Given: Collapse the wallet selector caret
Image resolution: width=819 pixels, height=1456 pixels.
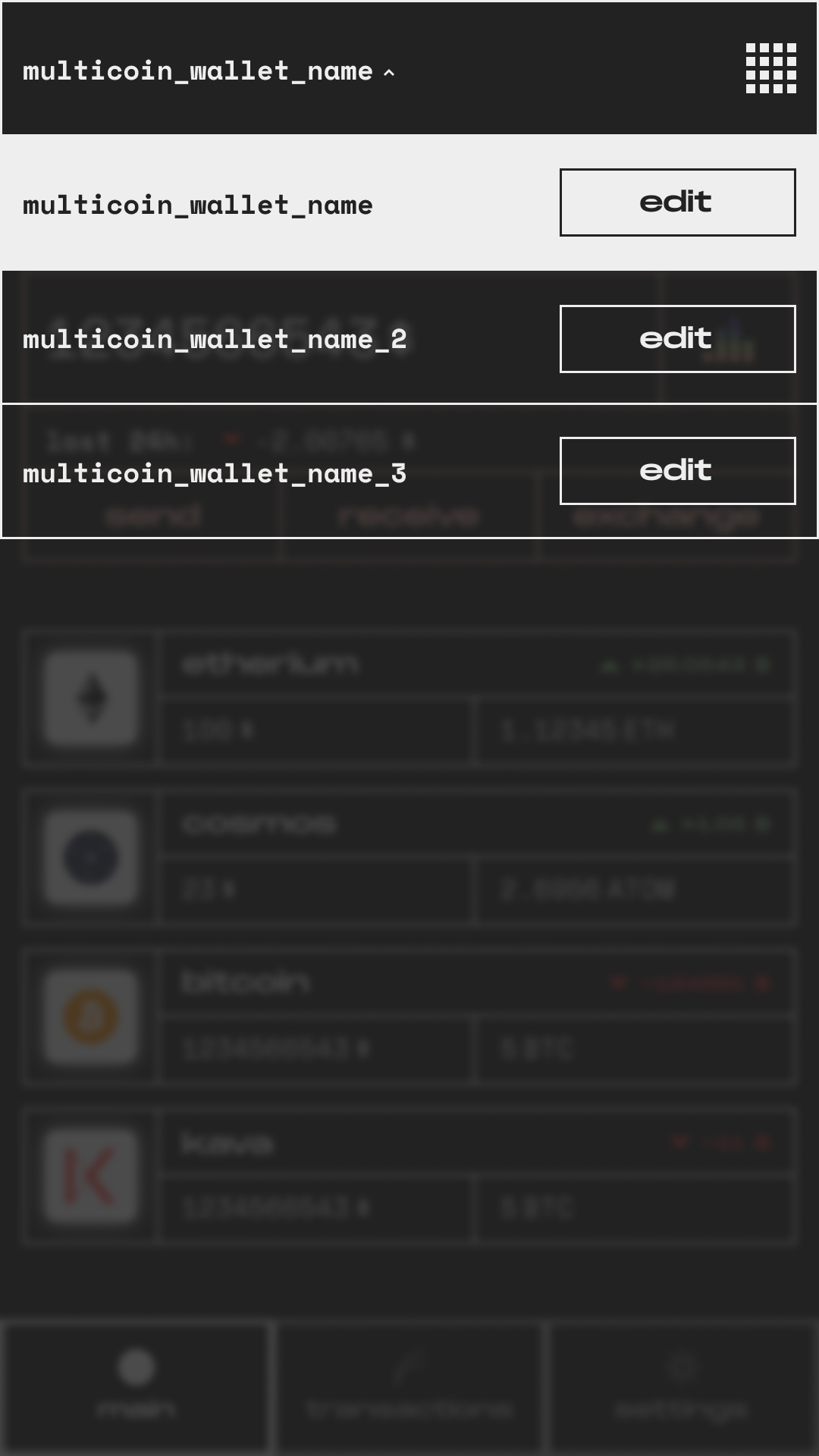Looking at the screenshot, I should [389, 73].
